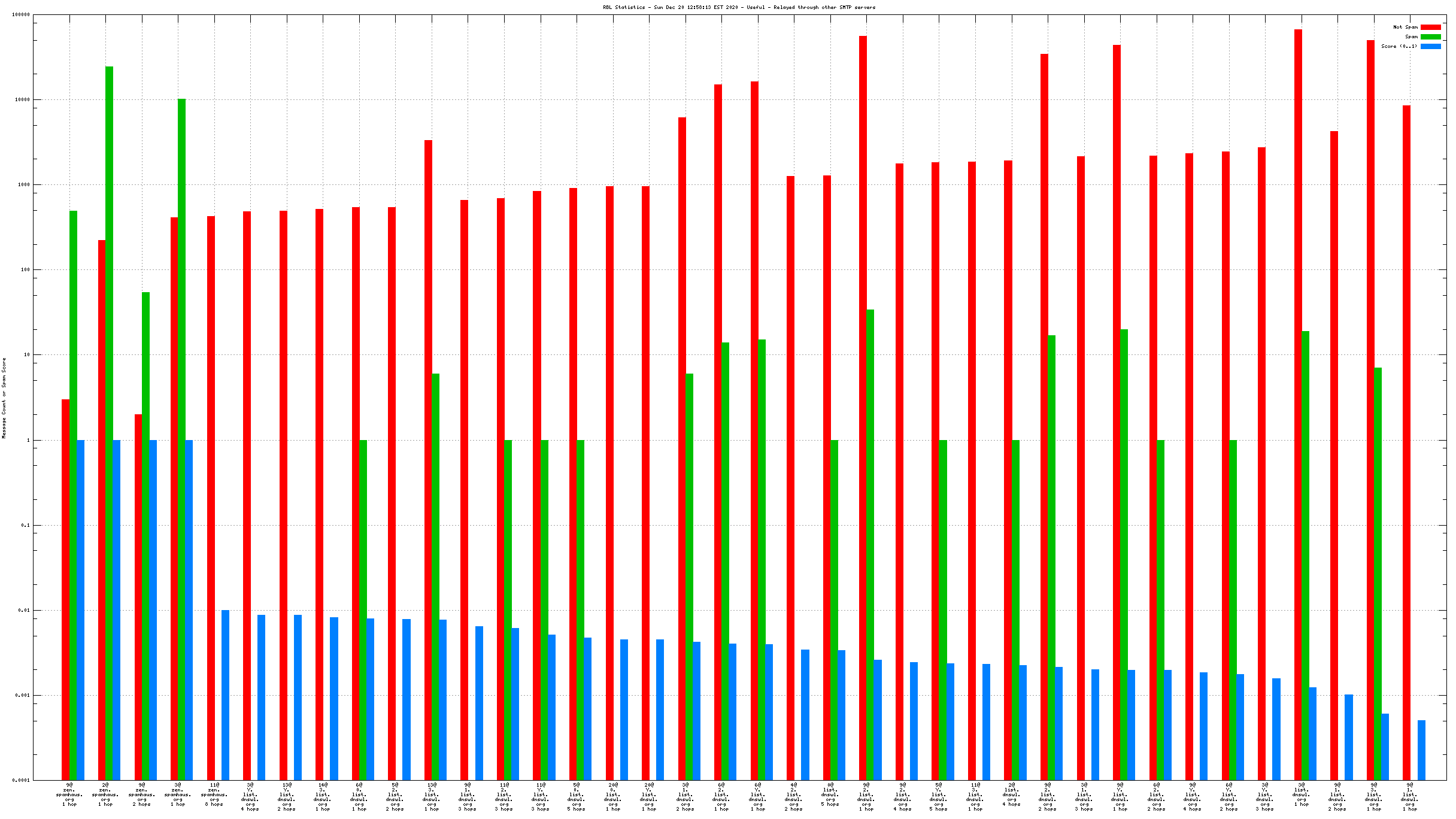The width and height of the screenshot is (1456, 819).
Task: Click the blue Score (0..1) legend swatch
Action: pyautogui.click(x=1430, y=46)
